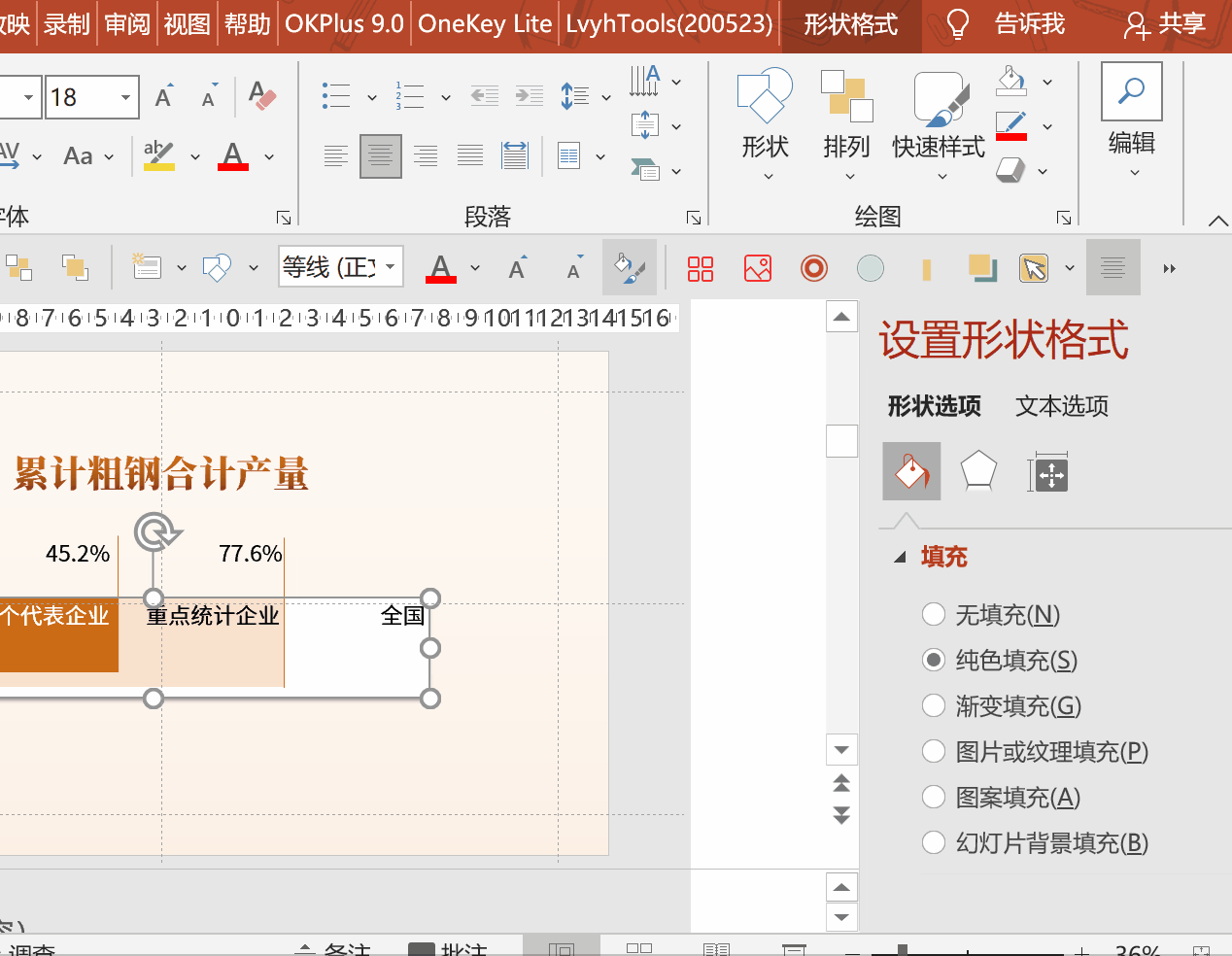Click red four-squares grid icon
Screen dimensions: 1232x956
pyautogui.click(x=701, y=268)
